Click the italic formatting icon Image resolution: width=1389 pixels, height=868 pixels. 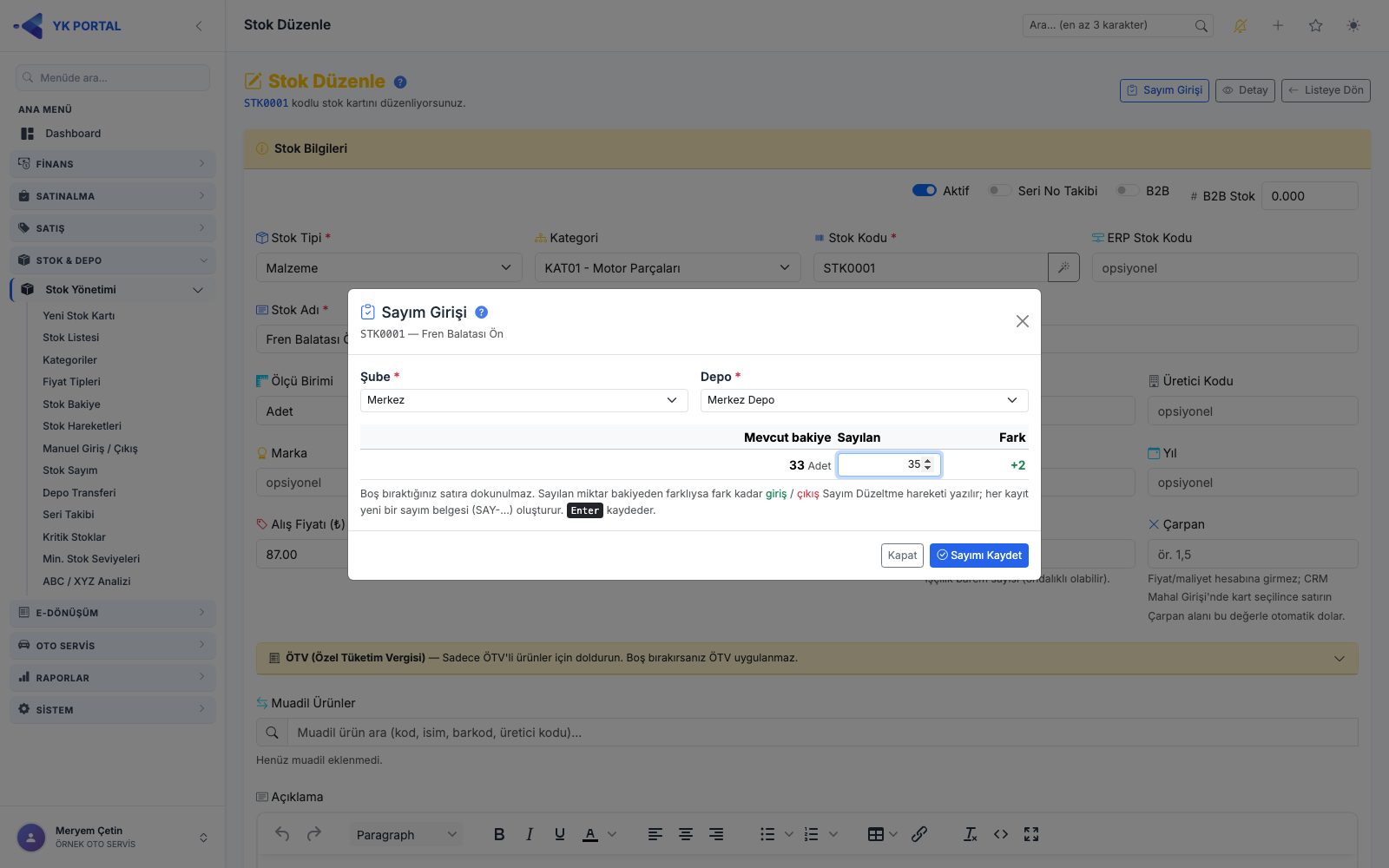530,834
